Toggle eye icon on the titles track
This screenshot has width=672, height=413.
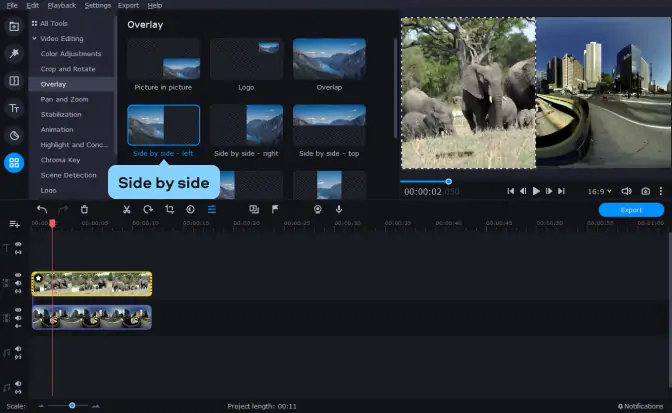pos(18,245)
